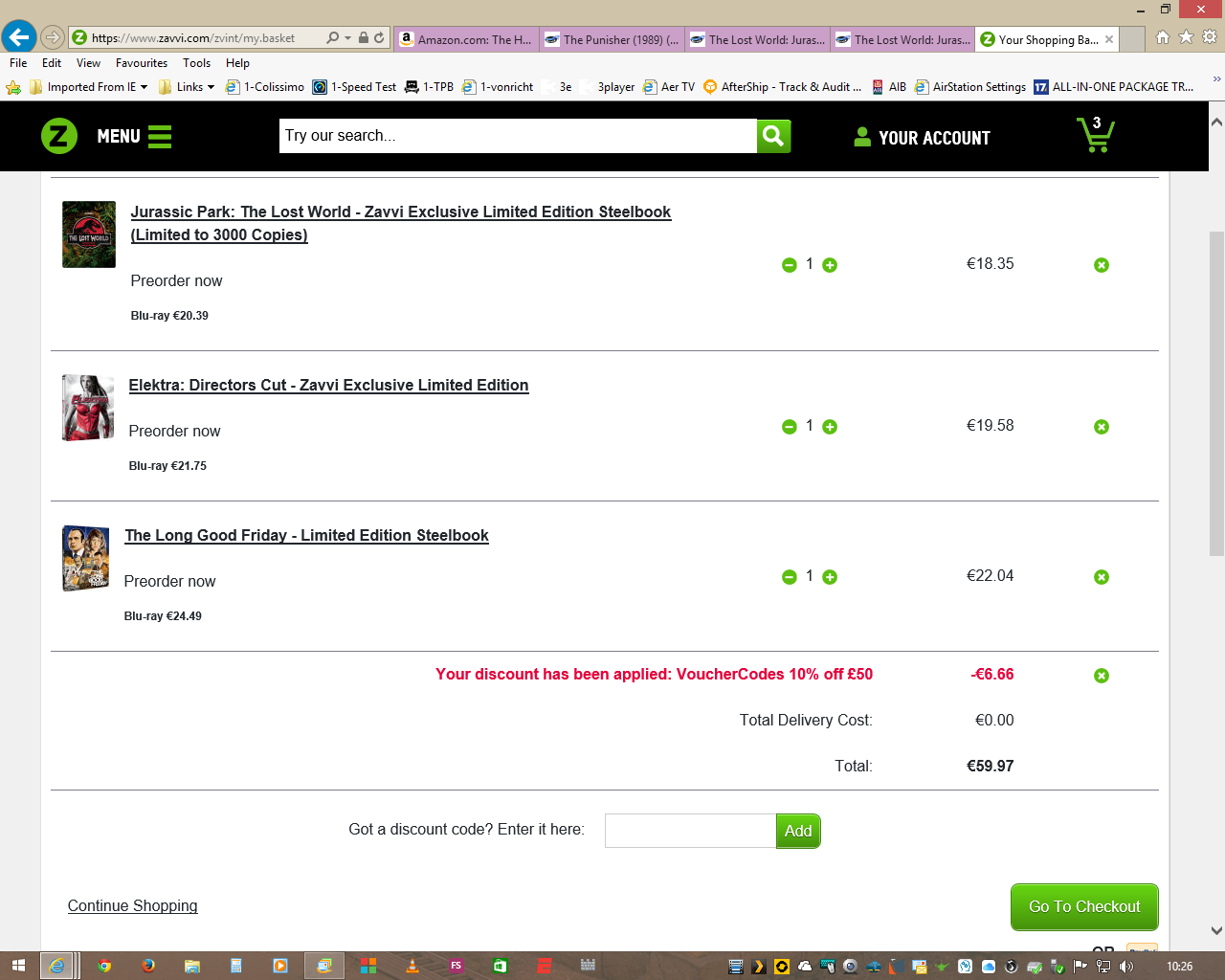Open the AirStation Settings favourite
Image resolution: width=1225 pixels, height=980 pixels.
click(x=969, y=87)
